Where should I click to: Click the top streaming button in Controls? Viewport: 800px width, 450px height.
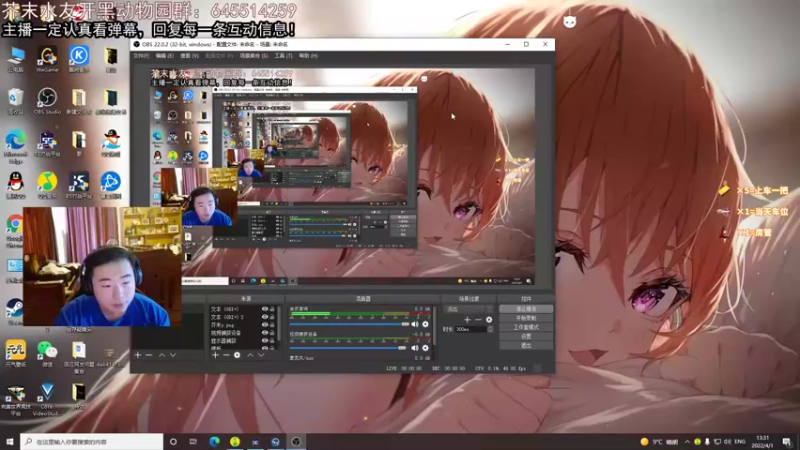526,309
